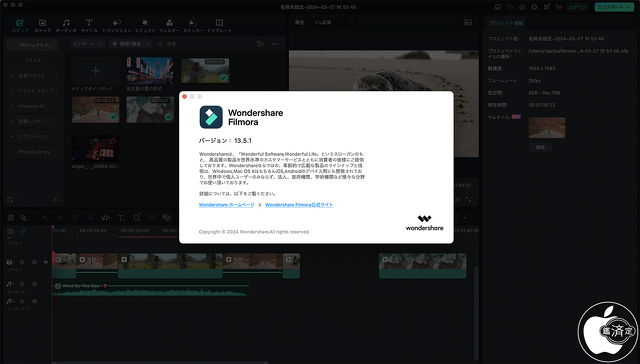640x364 pixels.
Task: Open the Wondershare ホームページ link
Action: click(227, 205)
